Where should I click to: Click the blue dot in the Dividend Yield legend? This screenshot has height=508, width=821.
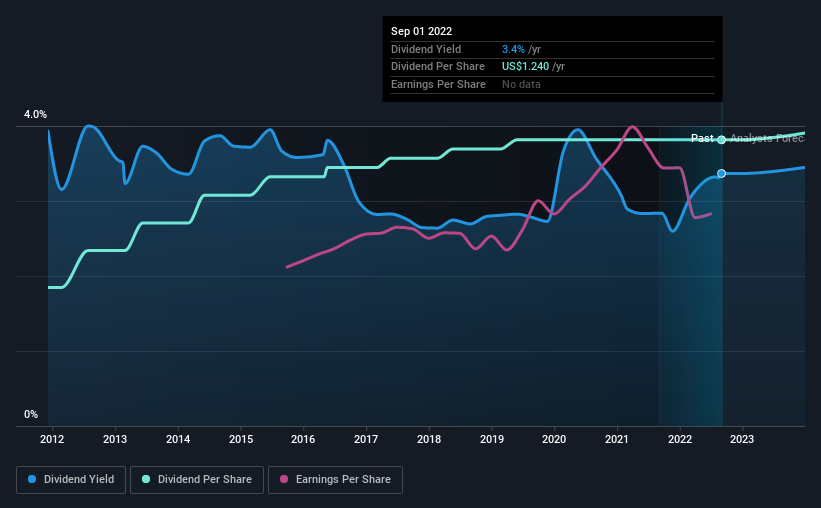pos(33,480)
